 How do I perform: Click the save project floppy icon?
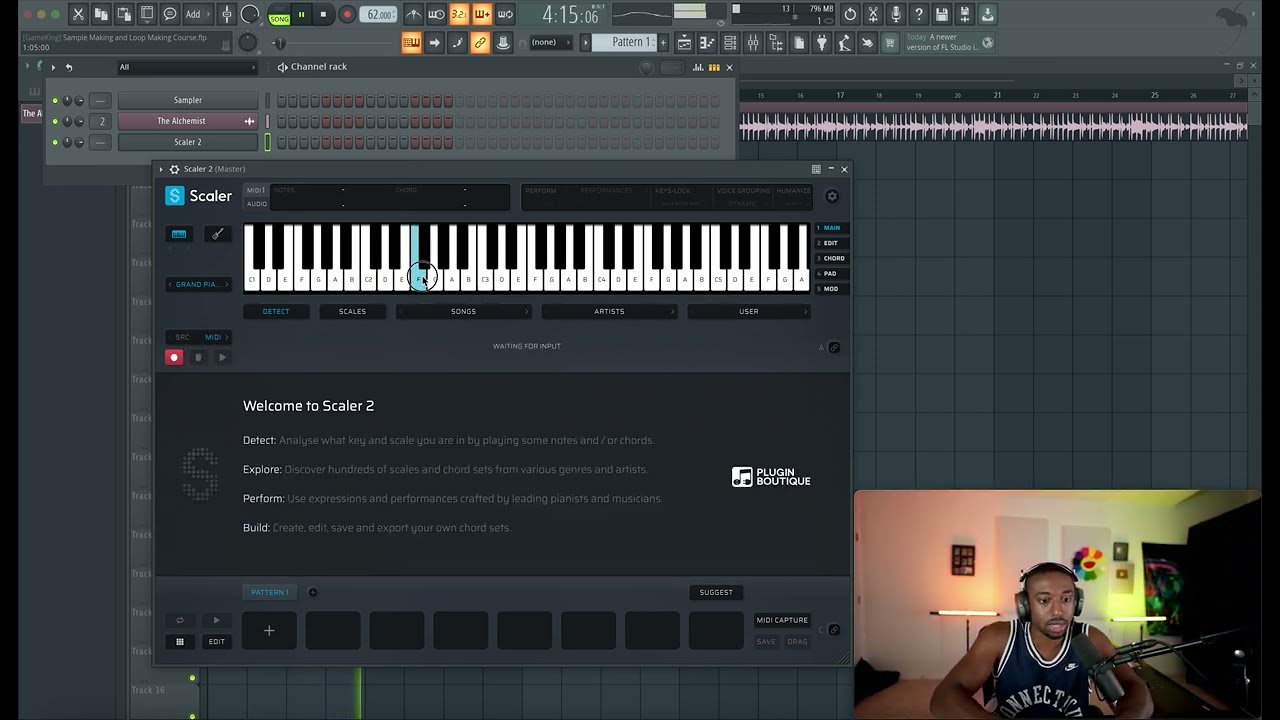point(942,14)
